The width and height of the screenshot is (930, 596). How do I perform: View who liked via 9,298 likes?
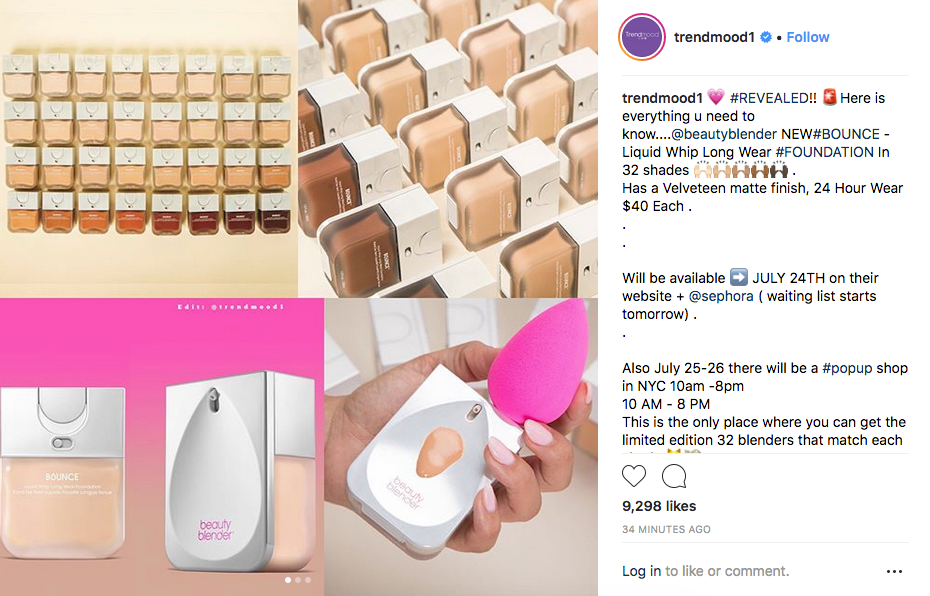[659, 506]
